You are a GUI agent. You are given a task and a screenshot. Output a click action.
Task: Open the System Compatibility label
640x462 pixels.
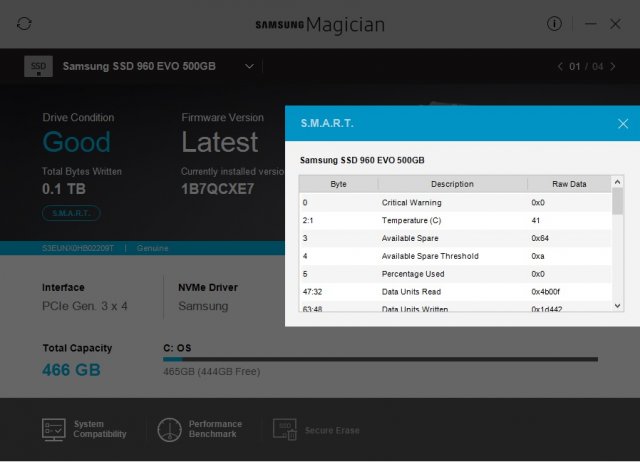pyautogui.click(x=100, y=429)
